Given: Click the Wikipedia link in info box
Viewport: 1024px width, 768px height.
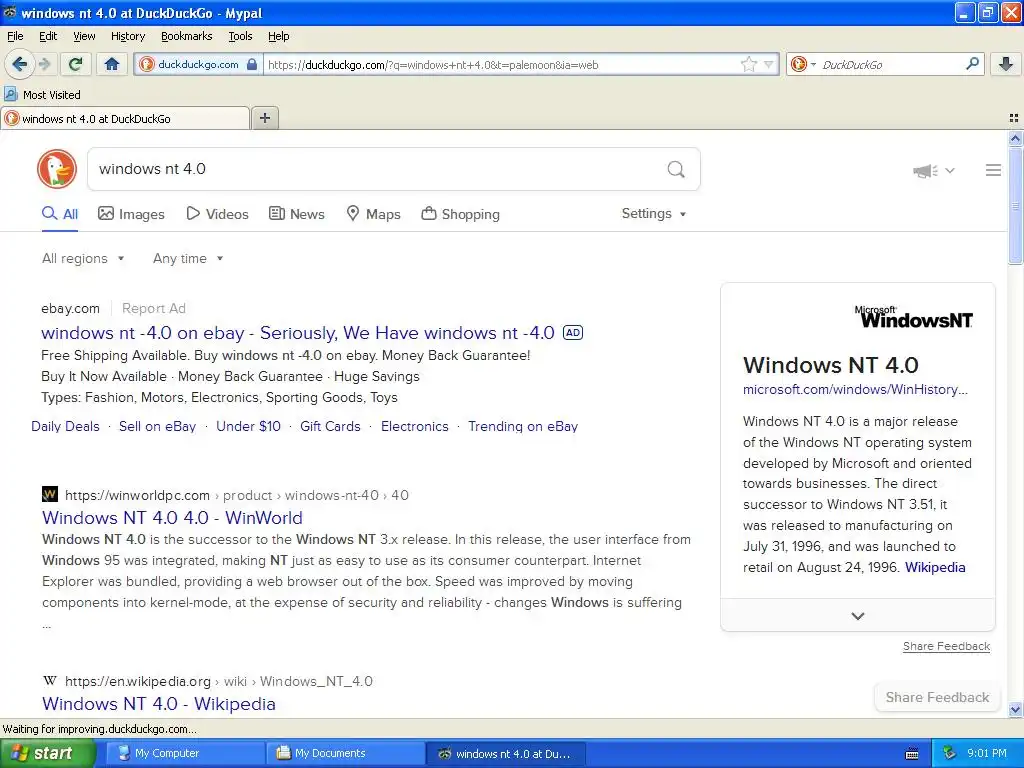Looking at the screenshot, I should 935,567.
